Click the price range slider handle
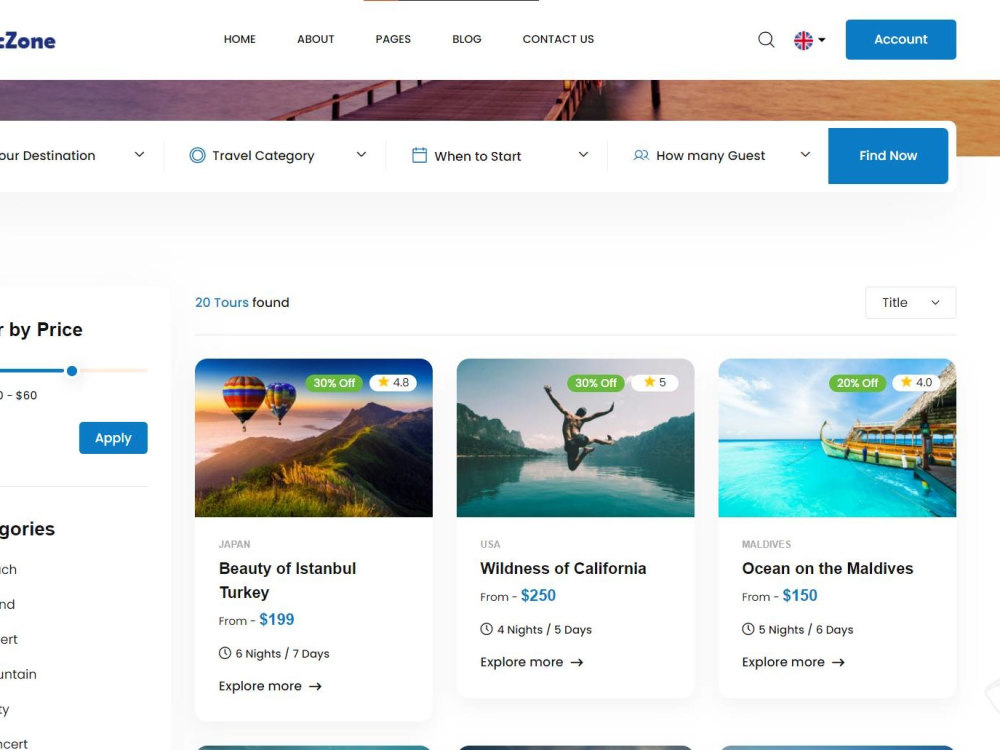1000x750 pixels. (72, 371)
